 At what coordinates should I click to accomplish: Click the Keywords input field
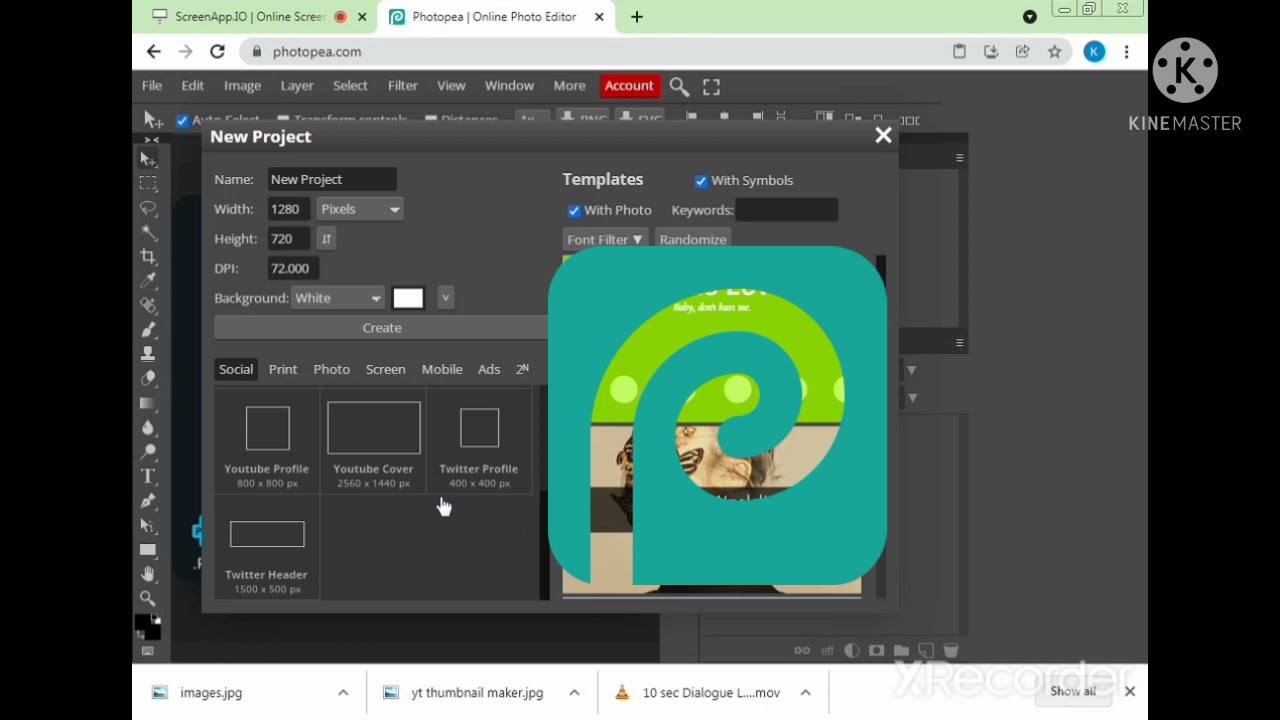click(x=787, y=211)
